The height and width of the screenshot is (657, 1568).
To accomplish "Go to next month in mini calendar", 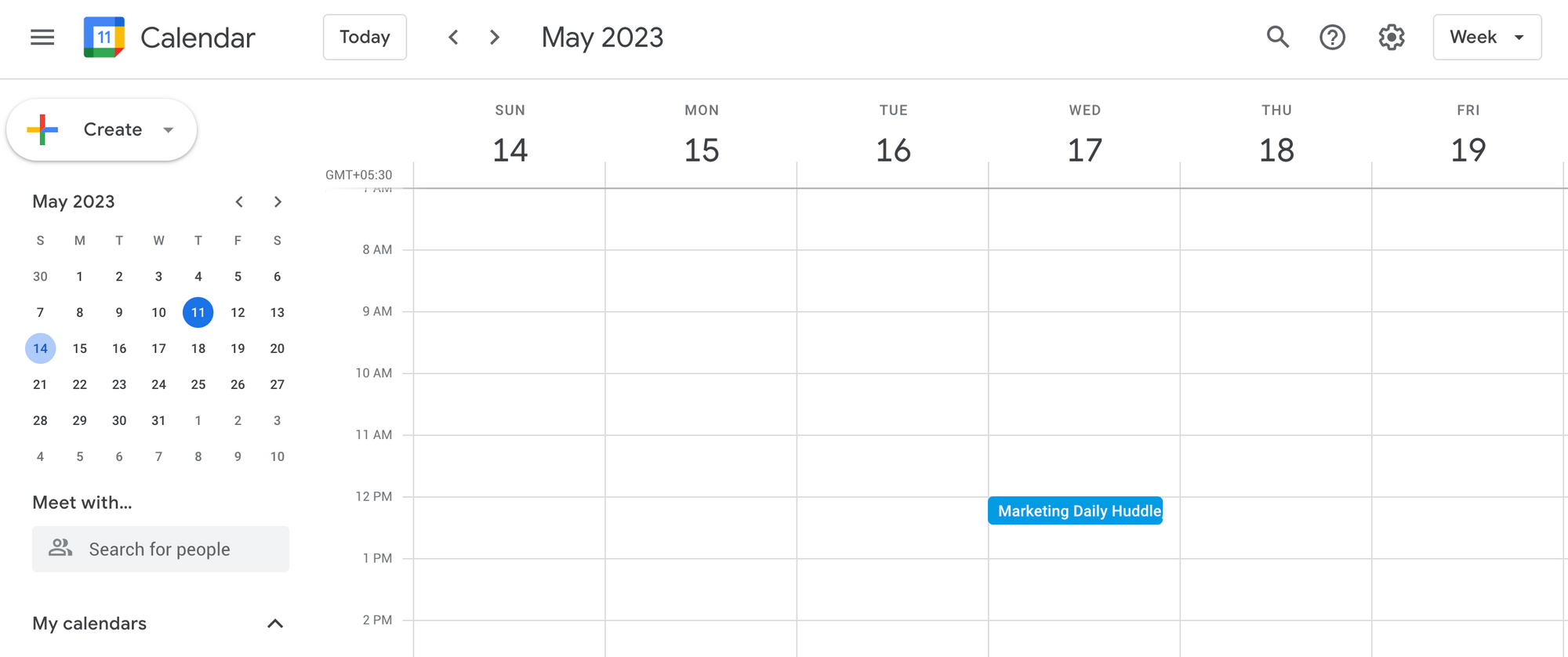I will coord(278,201).
